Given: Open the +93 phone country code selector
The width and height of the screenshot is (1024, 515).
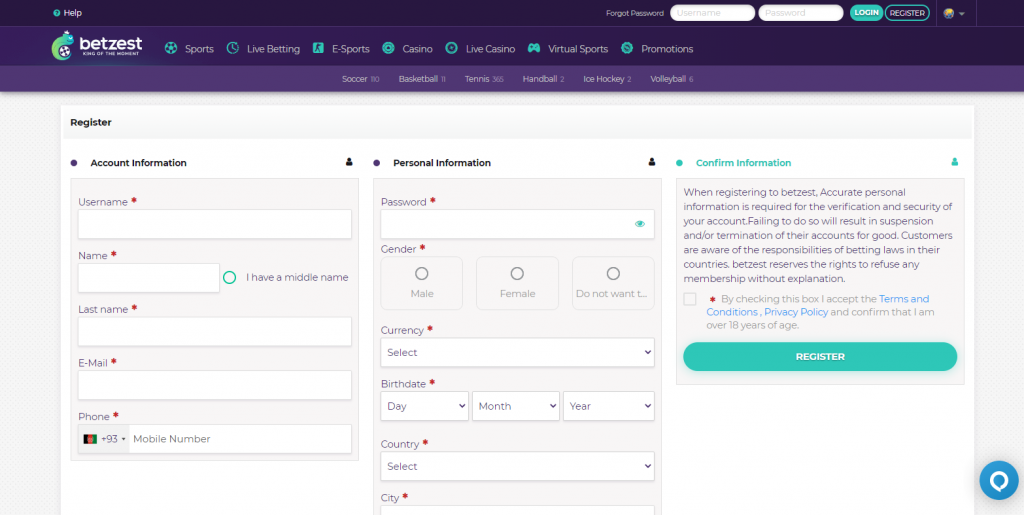Looking at the screenshot, I should click(104, 439).
